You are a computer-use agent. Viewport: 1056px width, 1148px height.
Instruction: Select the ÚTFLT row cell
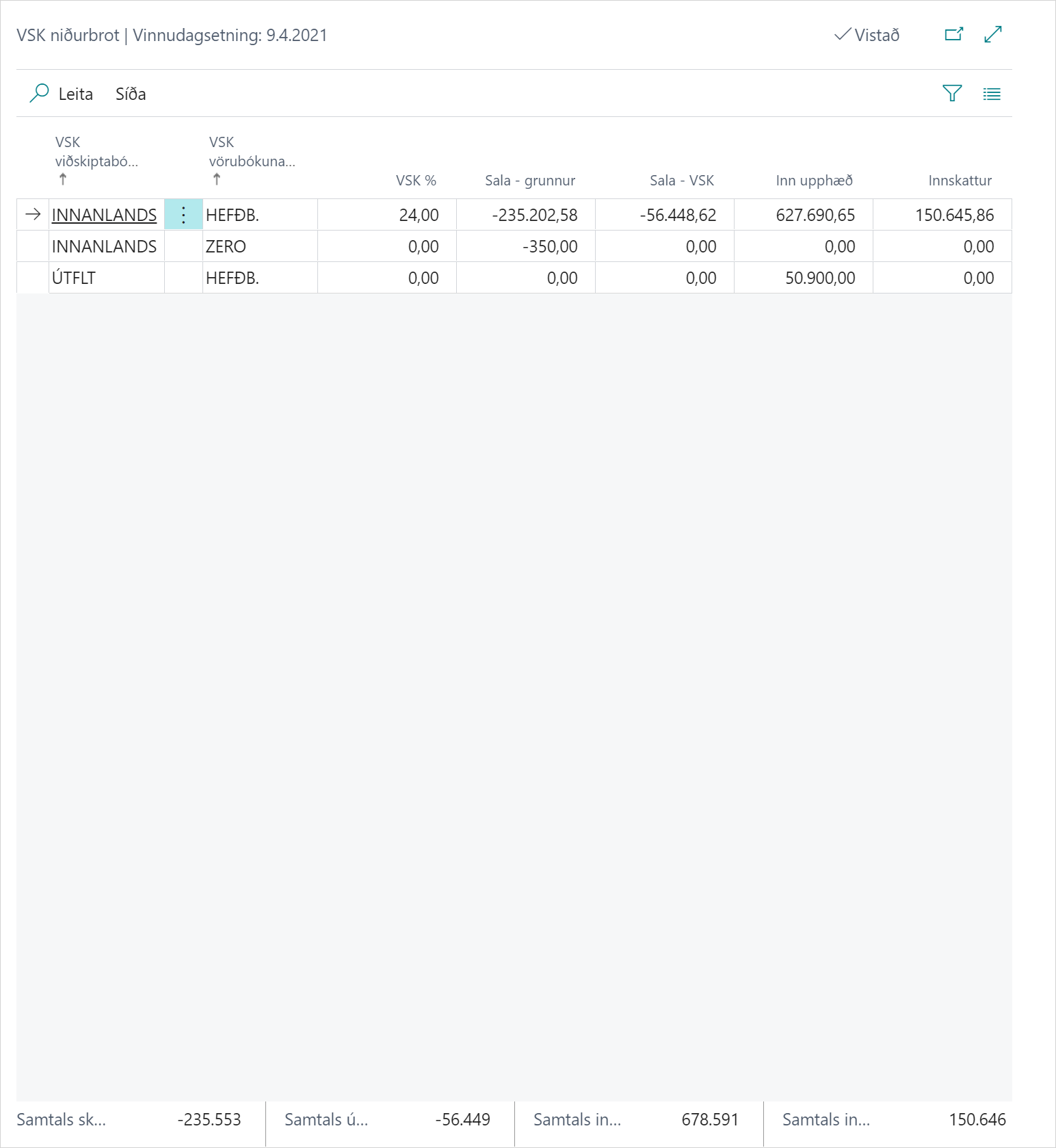tap(74, 278)
